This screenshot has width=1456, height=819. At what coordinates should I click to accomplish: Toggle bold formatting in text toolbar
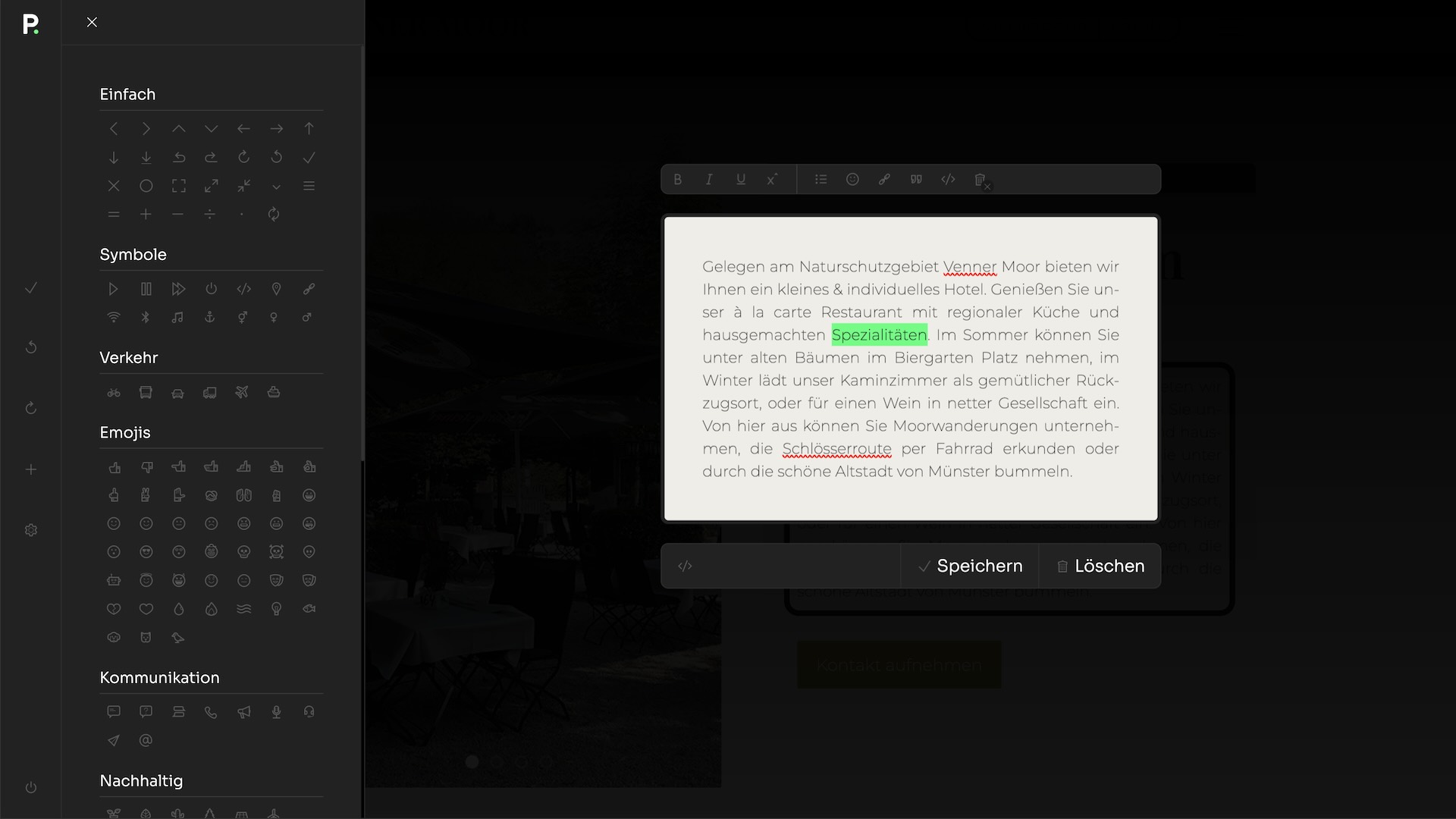click(x=677, y=180)
